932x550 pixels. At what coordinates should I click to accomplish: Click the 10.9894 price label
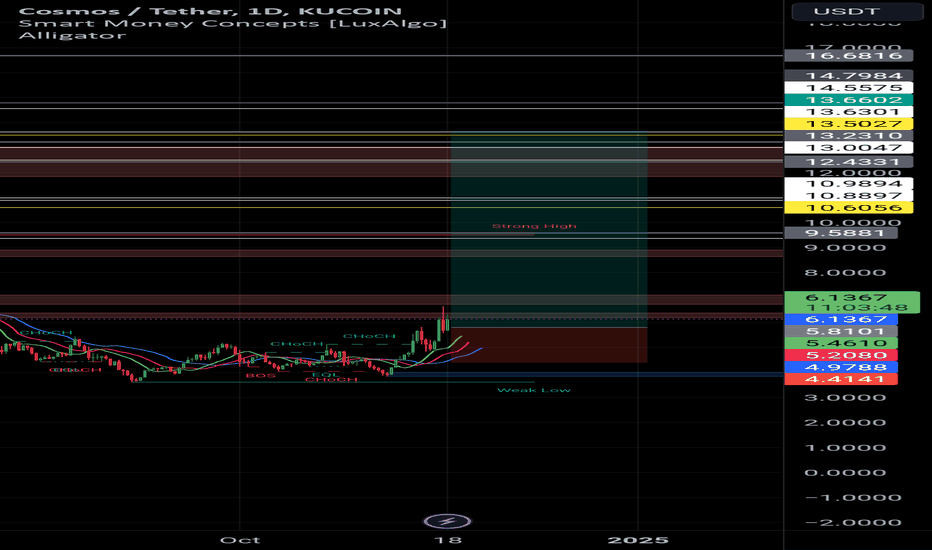pos(849,184)
